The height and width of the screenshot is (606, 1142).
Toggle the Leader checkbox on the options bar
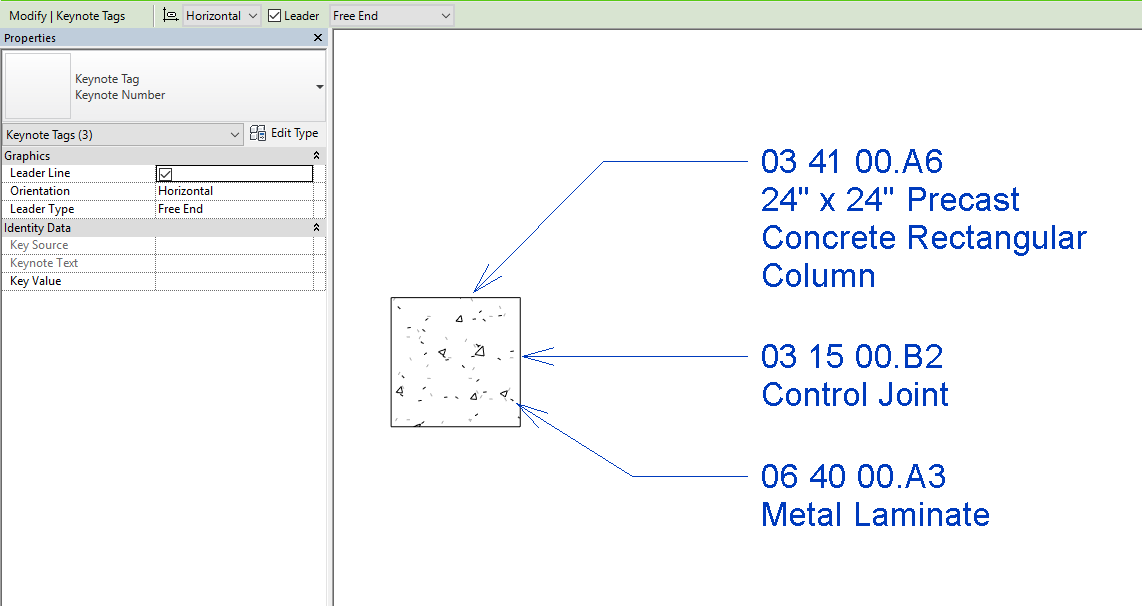tap(273, 15)
